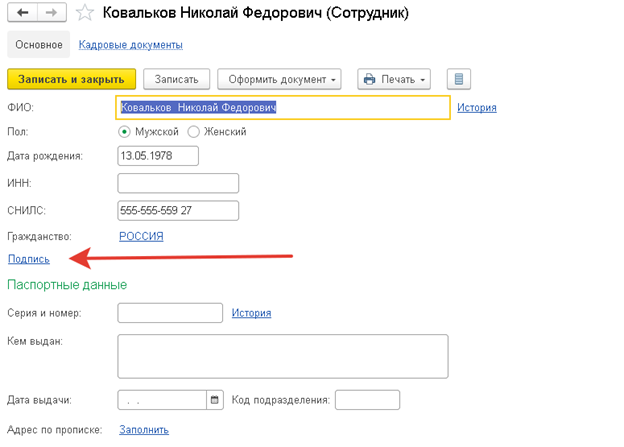Click Заполнить link for registration address
The width and height of the screenshot is (624, 447).
(x=144, y=430)
